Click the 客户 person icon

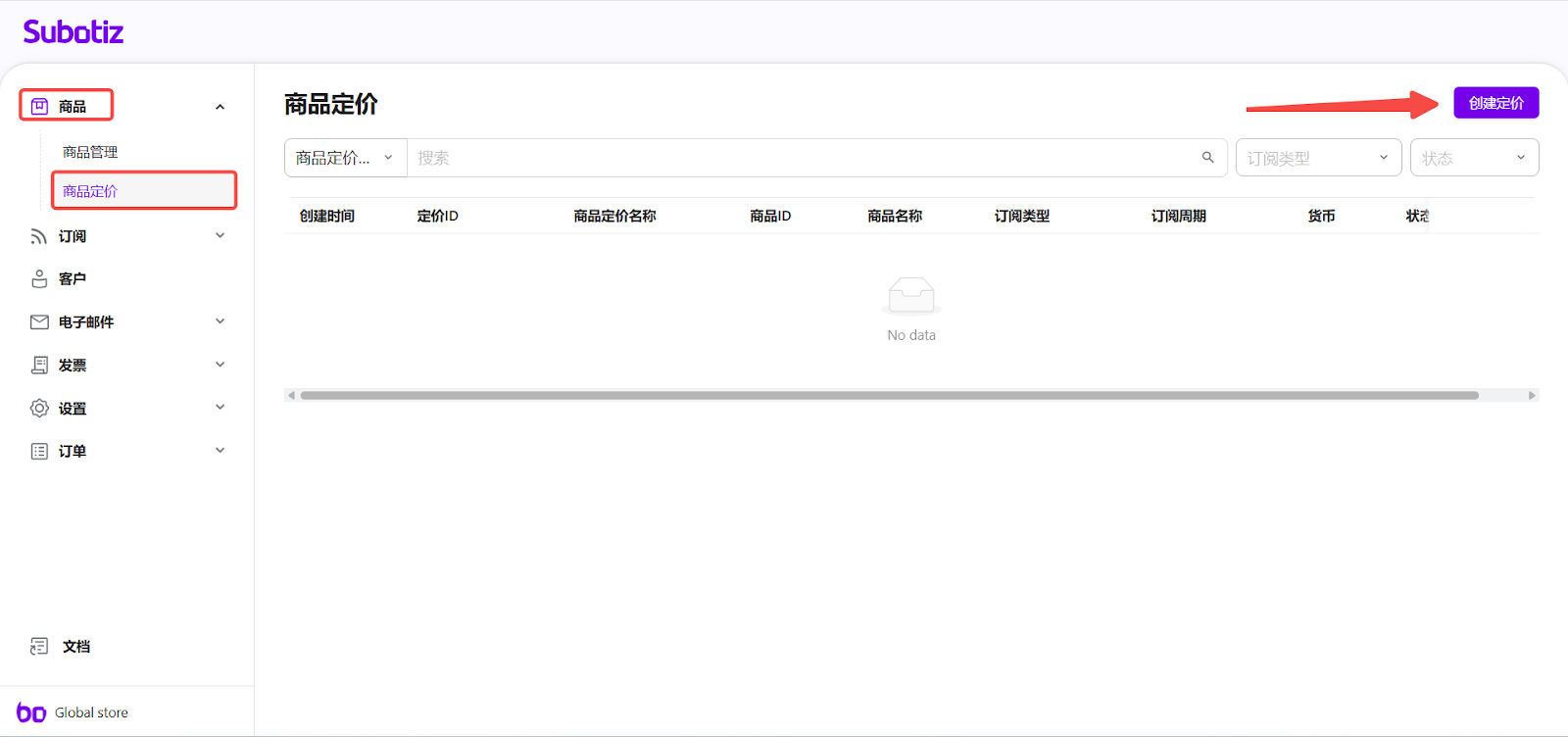(x=39, y=279)
